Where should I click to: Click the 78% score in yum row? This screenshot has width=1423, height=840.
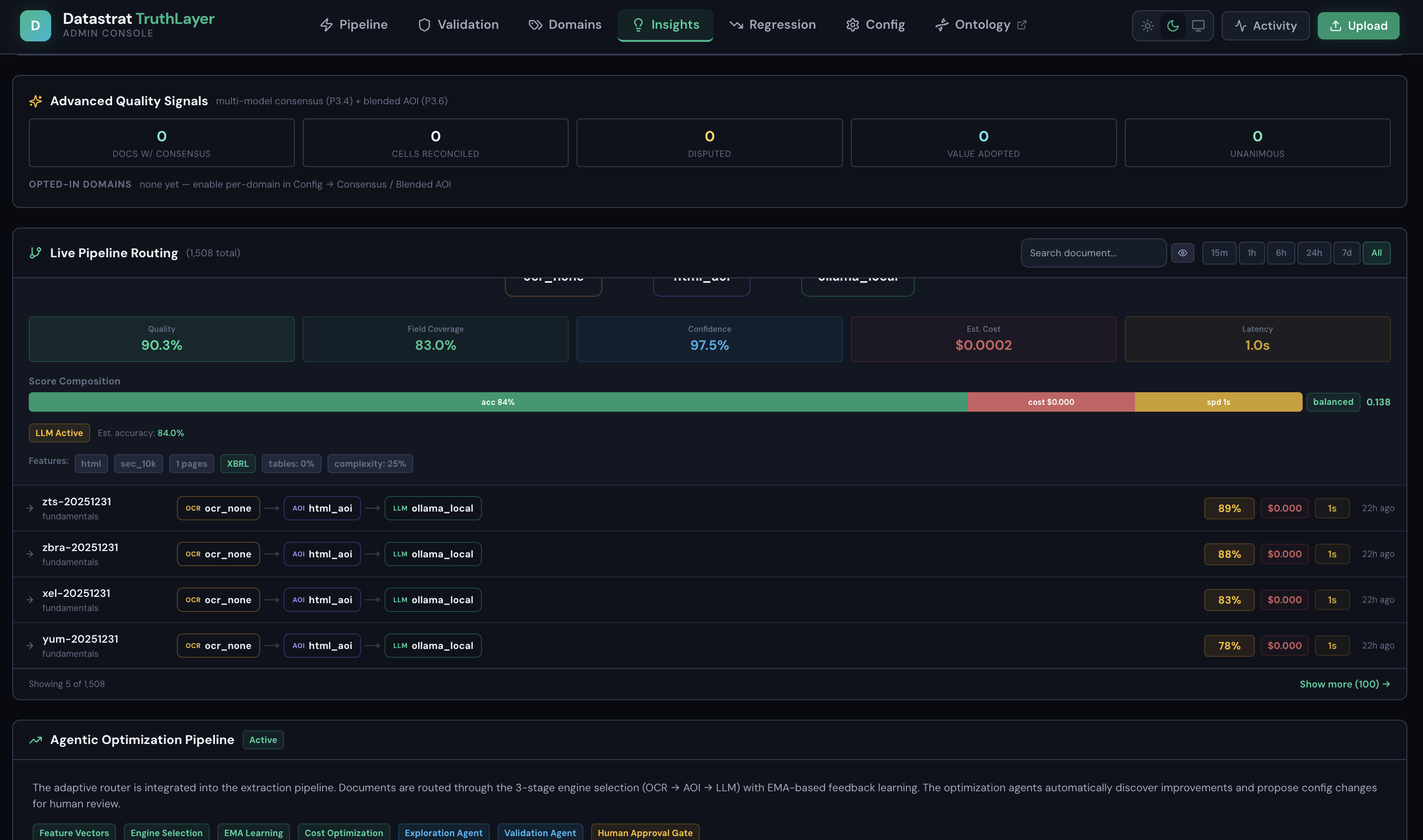[1230, 646]
